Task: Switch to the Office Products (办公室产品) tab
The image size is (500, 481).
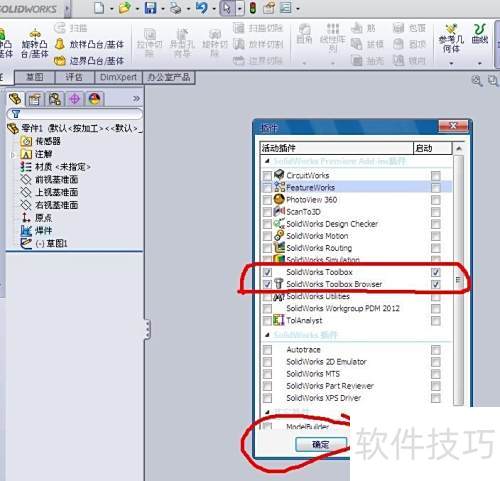Action: point(169,77)
